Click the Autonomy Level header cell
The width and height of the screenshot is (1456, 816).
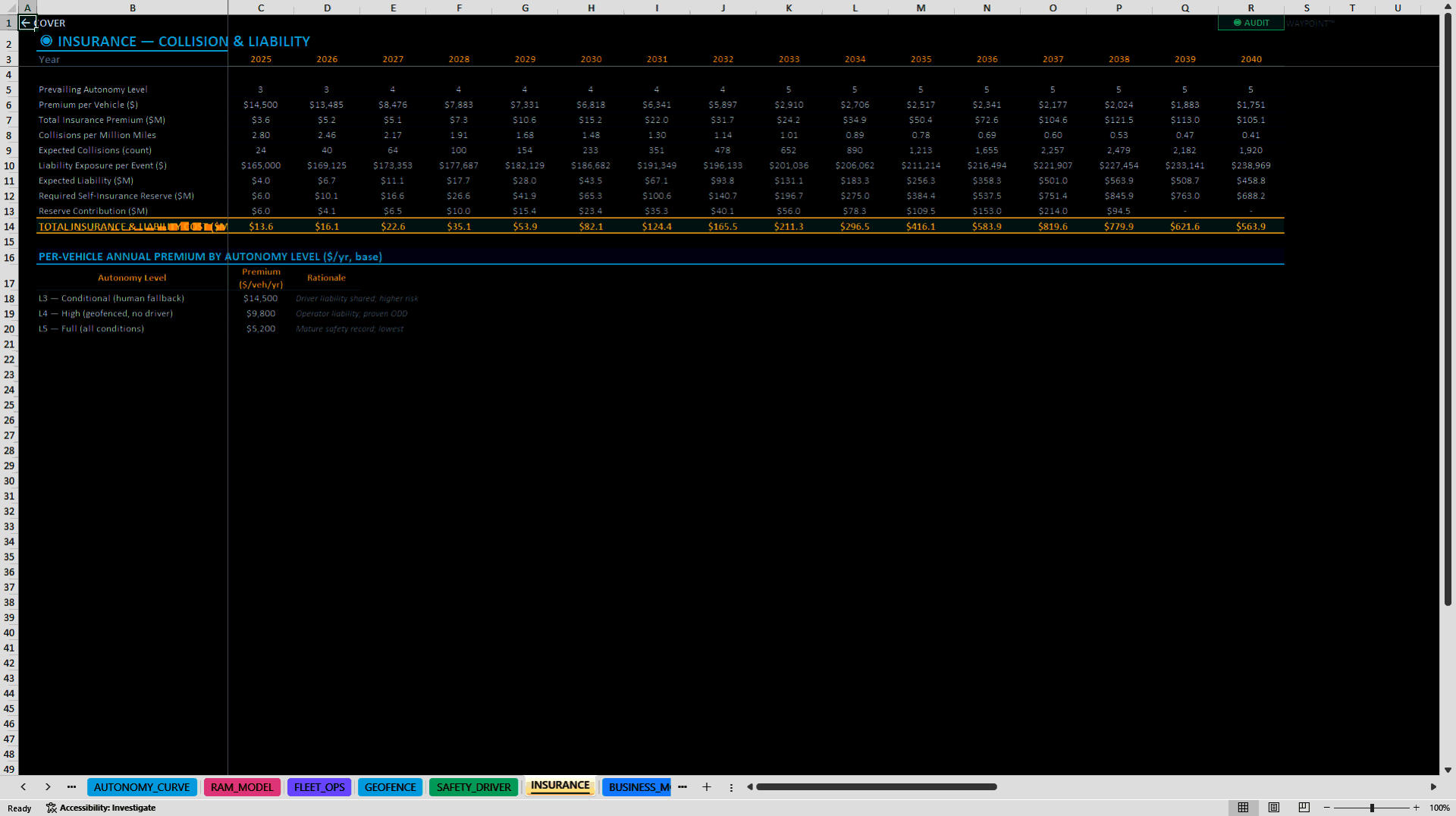[x=132, y=278]
